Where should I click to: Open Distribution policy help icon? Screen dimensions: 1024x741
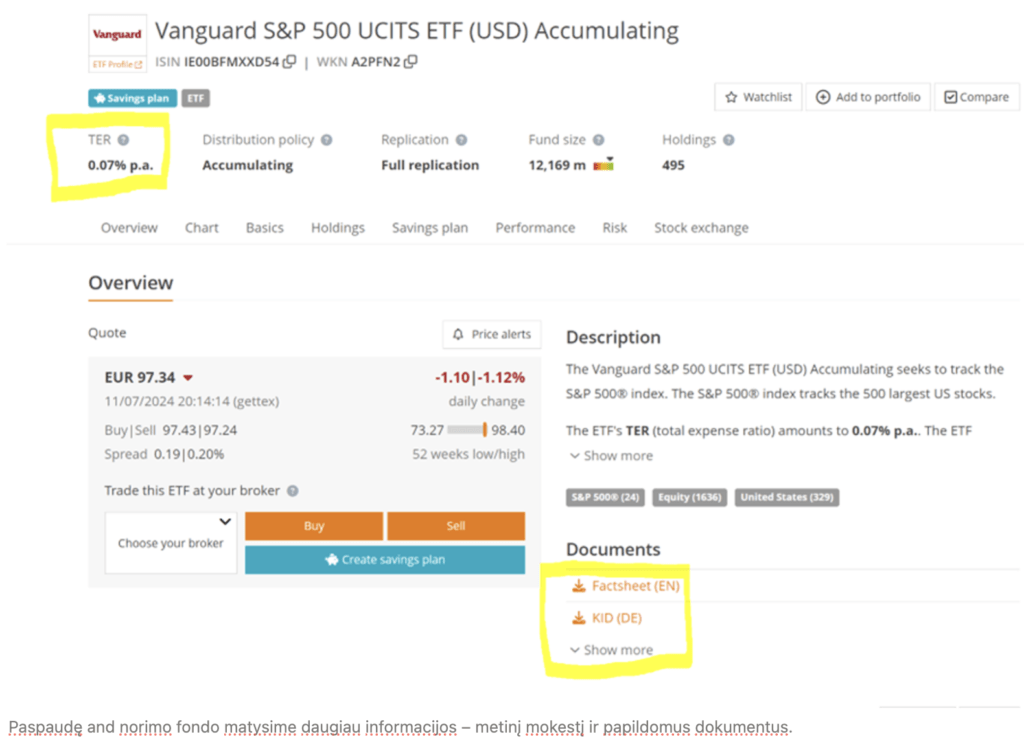point(327,140)
